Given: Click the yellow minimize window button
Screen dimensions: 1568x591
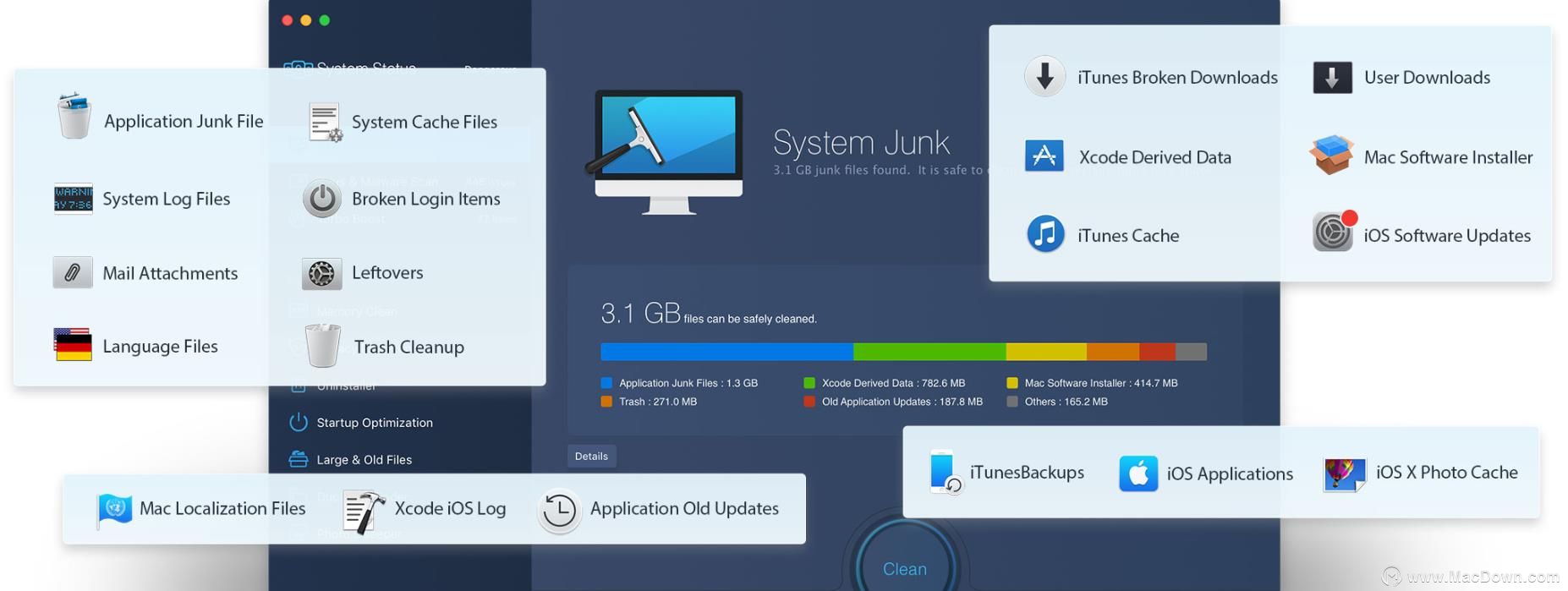Looking at the screenshot, I should pos(305,20).
